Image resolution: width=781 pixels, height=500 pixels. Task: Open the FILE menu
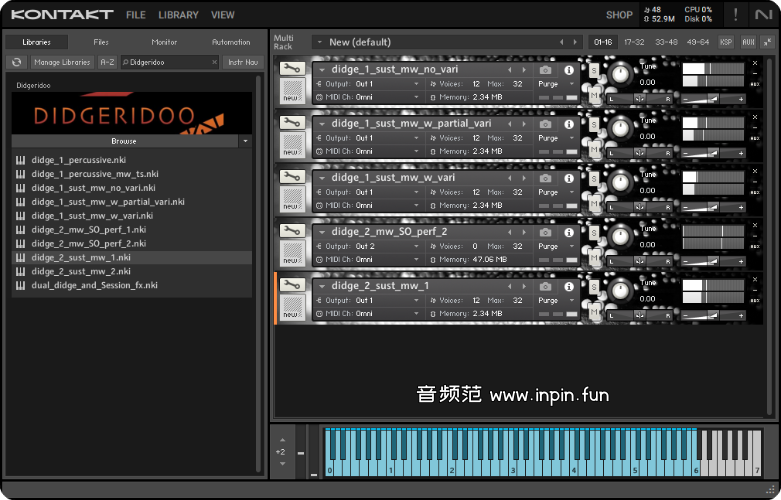coord(136,15)
